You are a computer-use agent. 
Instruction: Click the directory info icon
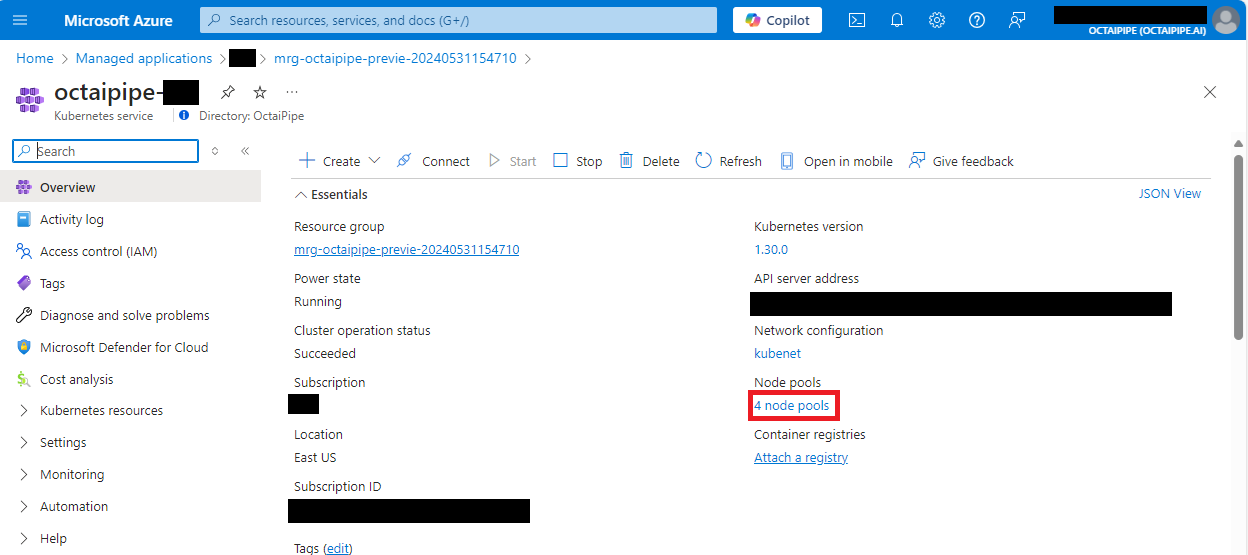tap(183, 115)
